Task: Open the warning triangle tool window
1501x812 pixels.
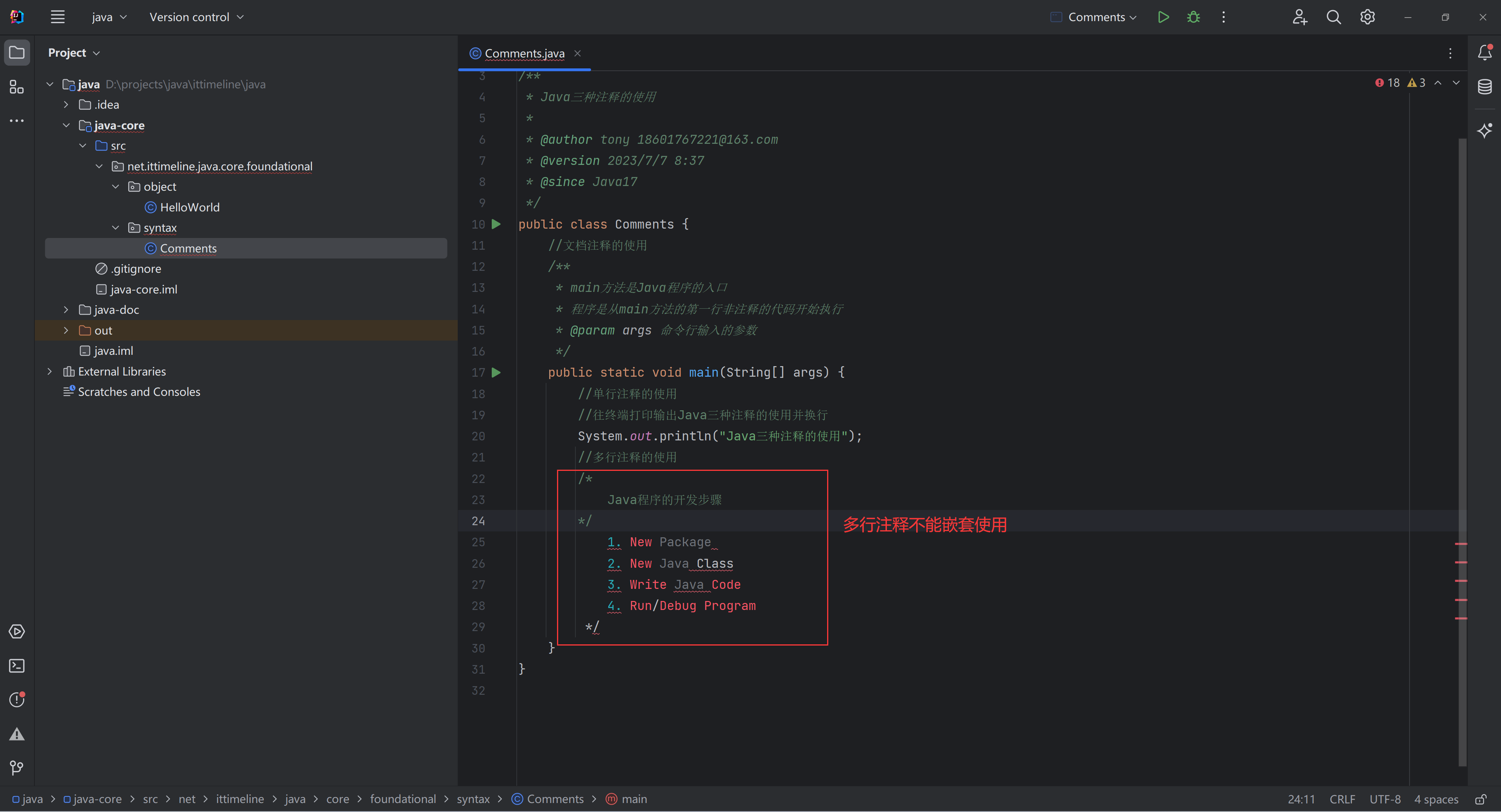Action: pyautogui.click(x=17, y=734)
